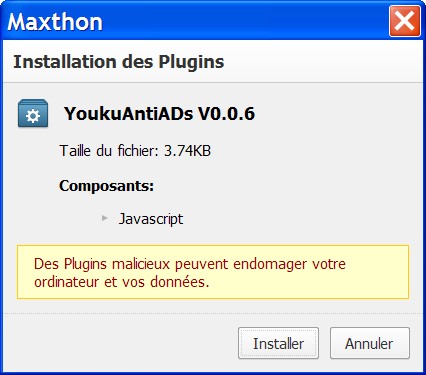Click the Taille du fichier label
The width and height of the screenshot is (426, 375).
coord(109,151)
